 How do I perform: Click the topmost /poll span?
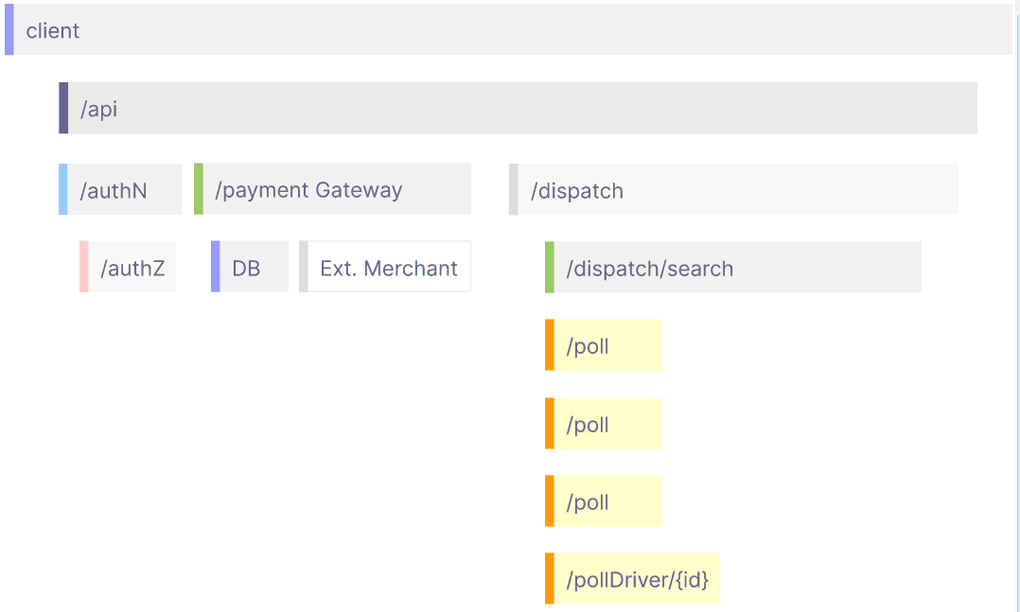[x=606, y=346]
